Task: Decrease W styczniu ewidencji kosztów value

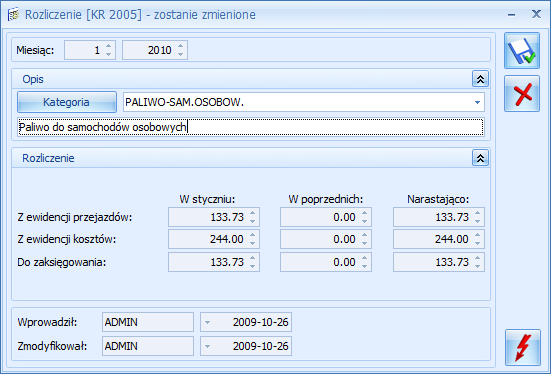Action: tap(253, 244)
